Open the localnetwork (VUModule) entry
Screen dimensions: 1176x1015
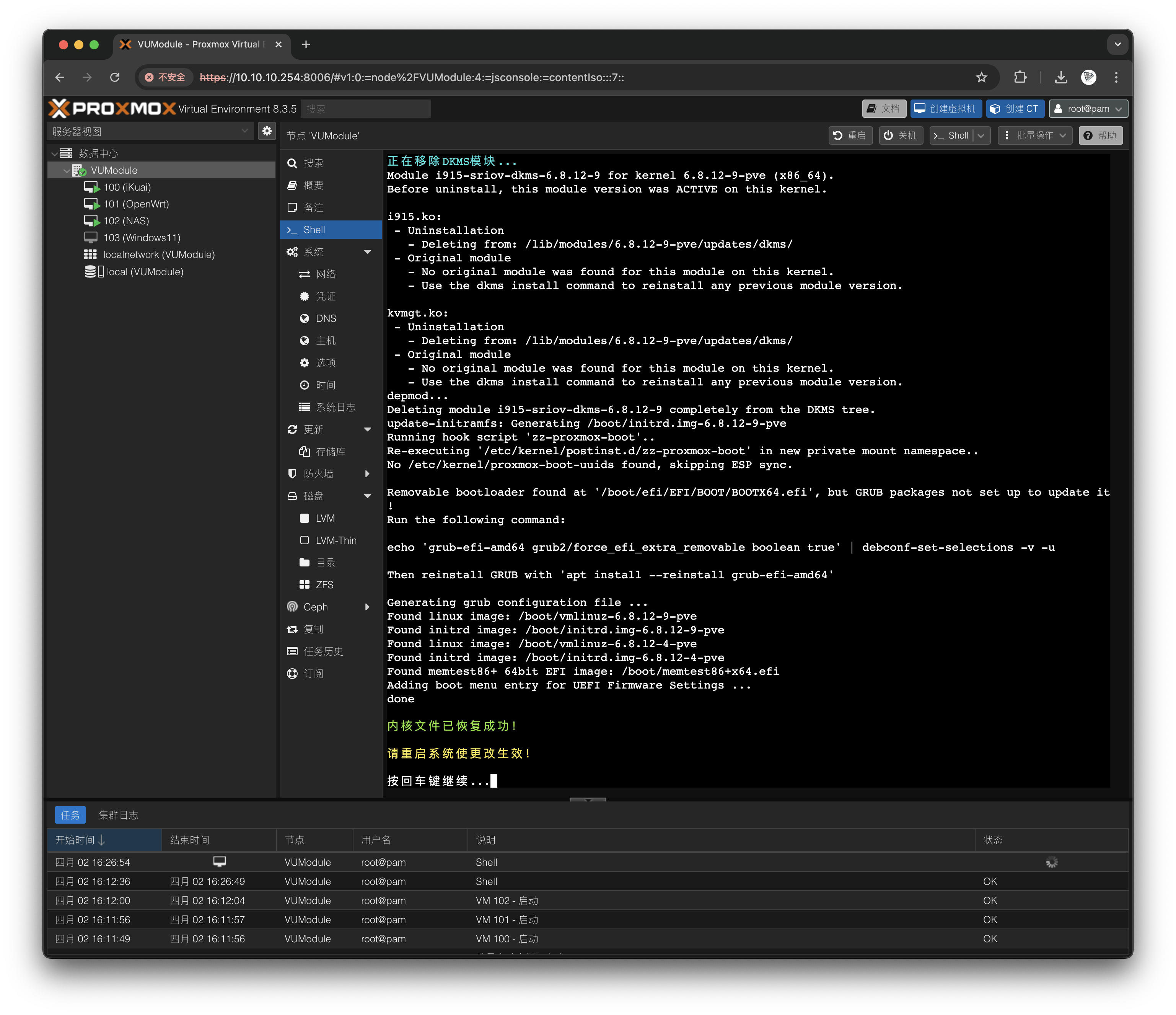click(x=158, y=255)
